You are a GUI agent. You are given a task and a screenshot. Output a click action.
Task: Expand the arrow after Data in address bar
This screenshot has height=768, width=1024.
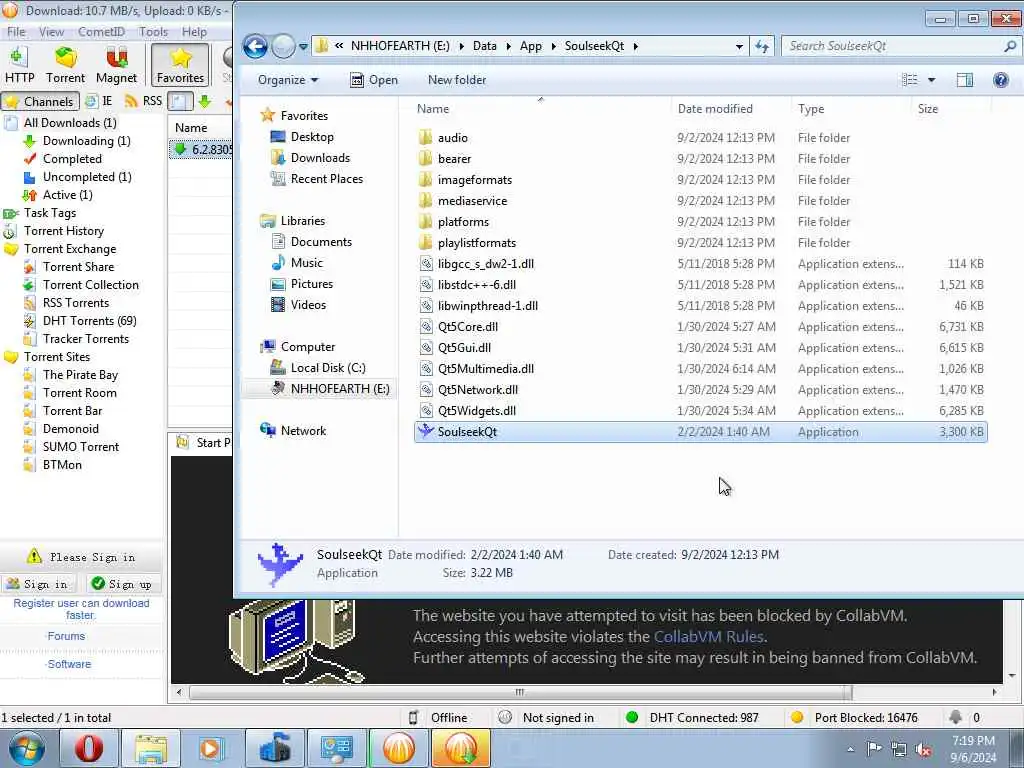[x=508, y=46]
